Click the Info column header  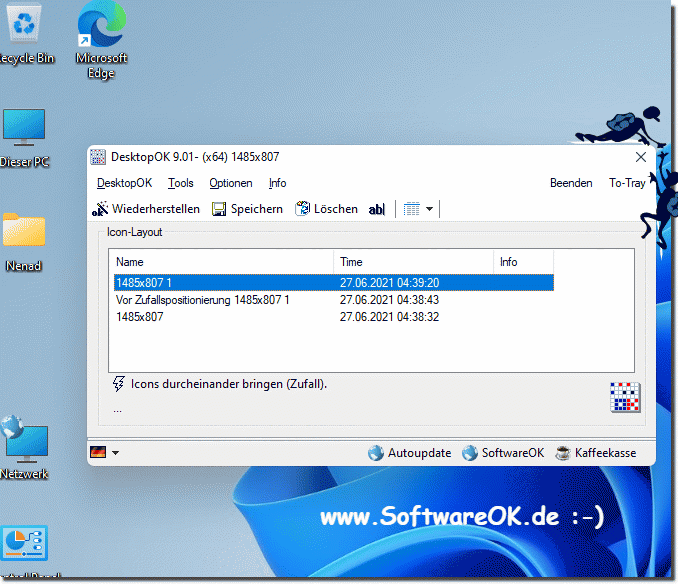(523, 262)
